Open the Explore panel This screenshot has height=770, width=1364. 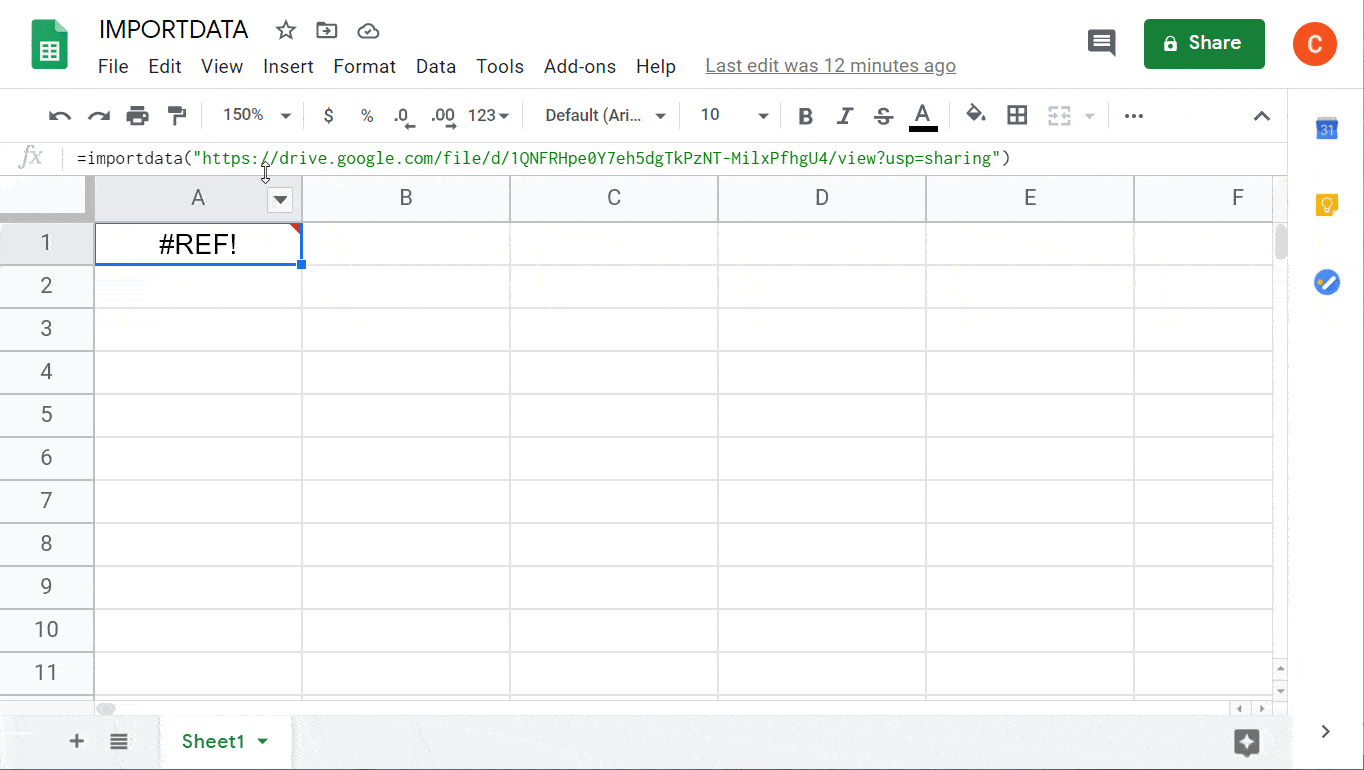(1246, 743)
